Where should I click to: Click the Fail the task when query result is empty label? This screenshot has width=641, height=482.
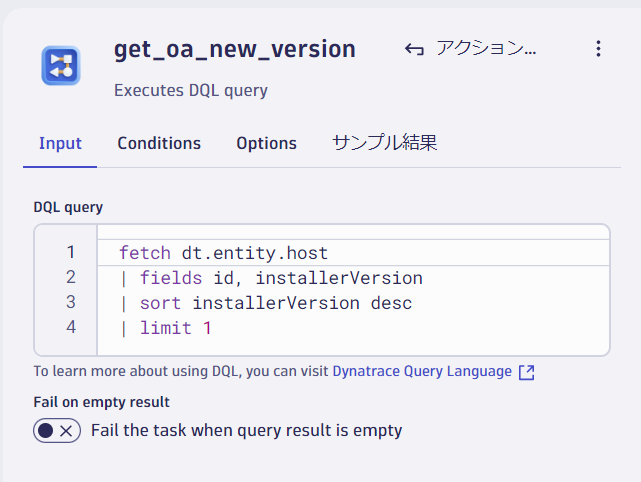(246, 431)
